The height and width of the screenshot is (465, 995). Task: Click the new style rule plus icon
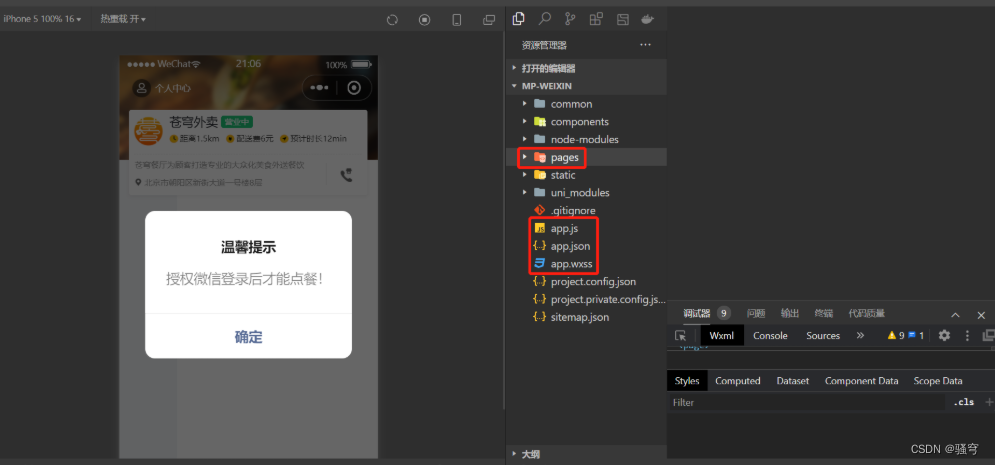989,402
